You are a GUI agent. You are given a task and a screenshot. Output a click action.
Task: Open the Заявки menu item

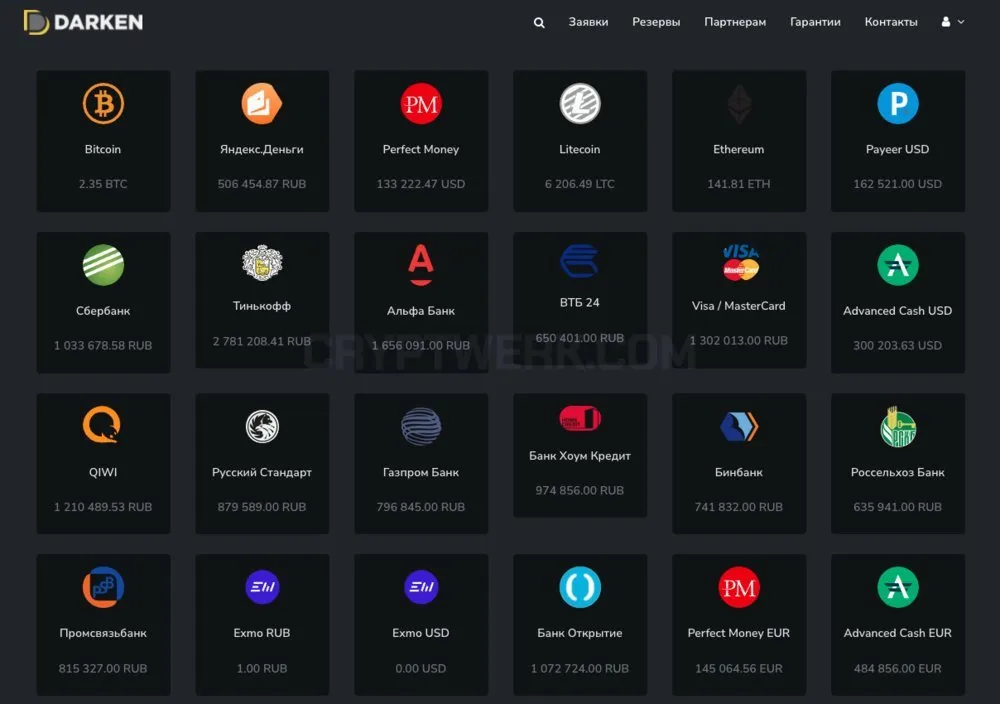click(x=588, y=22)
